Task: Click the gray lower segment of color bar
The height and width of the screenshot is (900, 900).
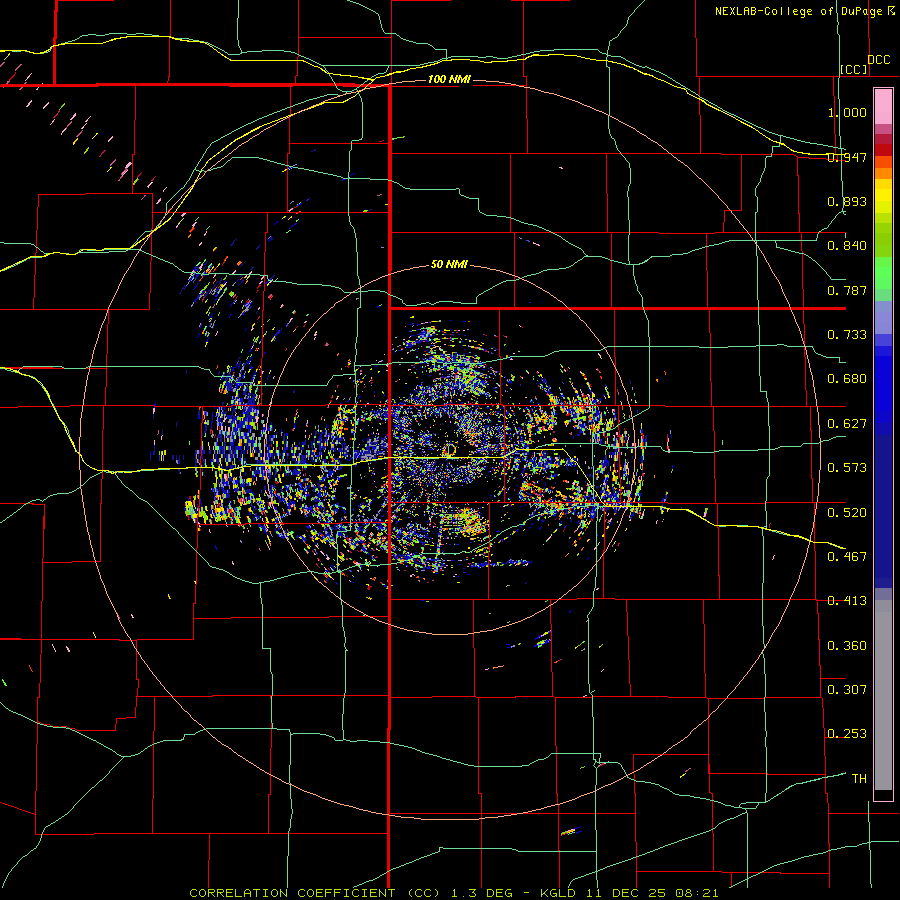Action: (x=883, y=695)
